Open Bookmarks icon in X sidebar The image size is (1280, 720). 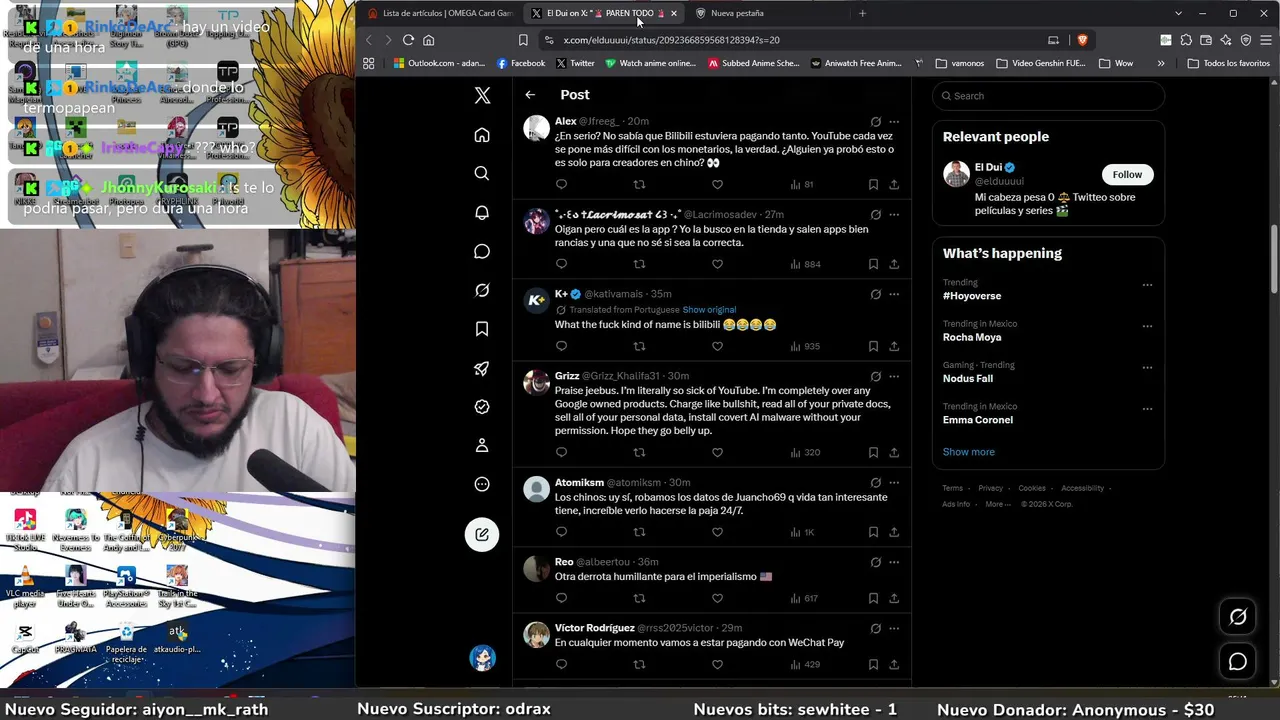pos(482,329)
